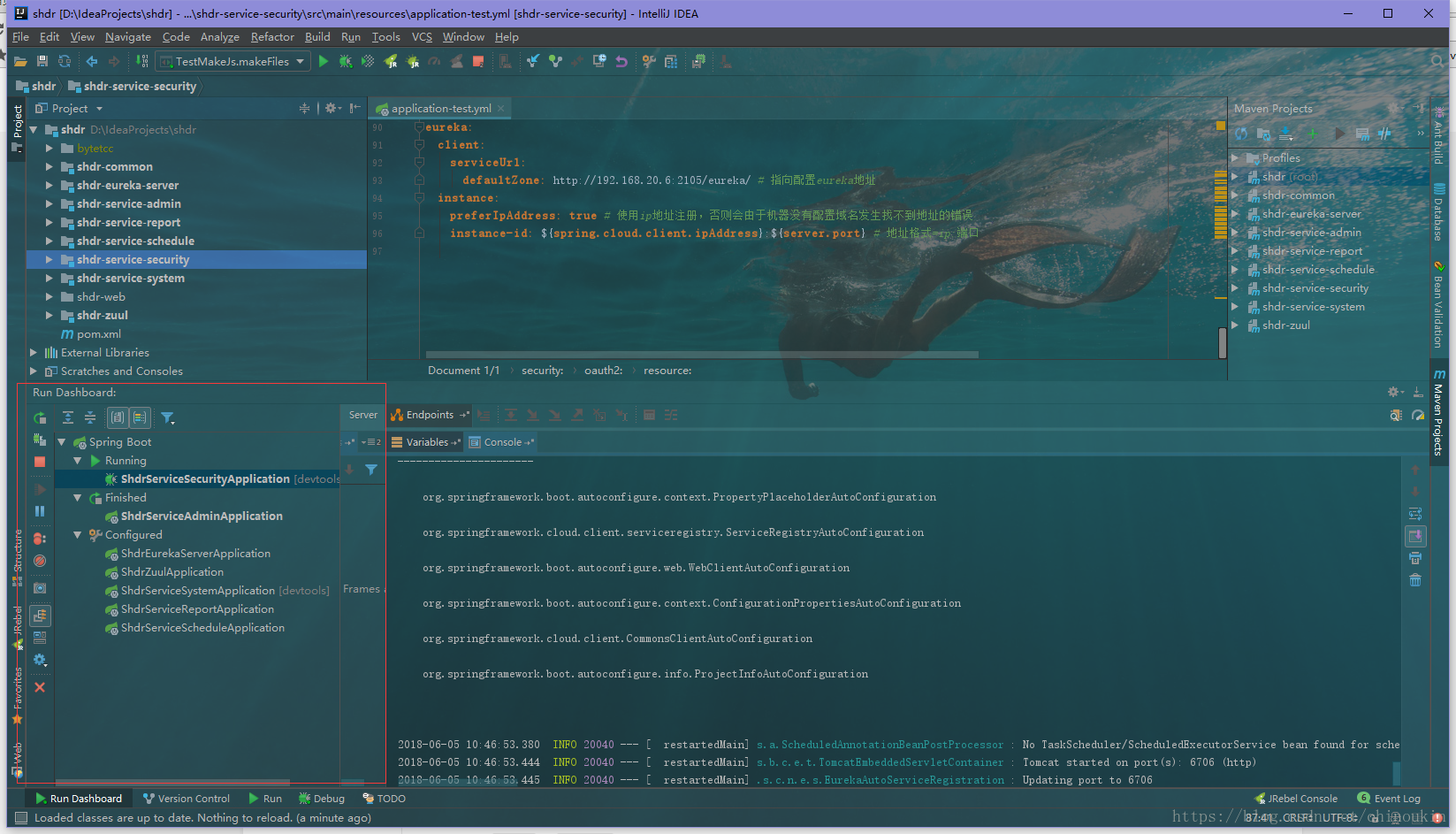Click the Search magnifier at the top right
Image resolution: width=1456 pixels, height=834 pixels.
click(1437, 61)
